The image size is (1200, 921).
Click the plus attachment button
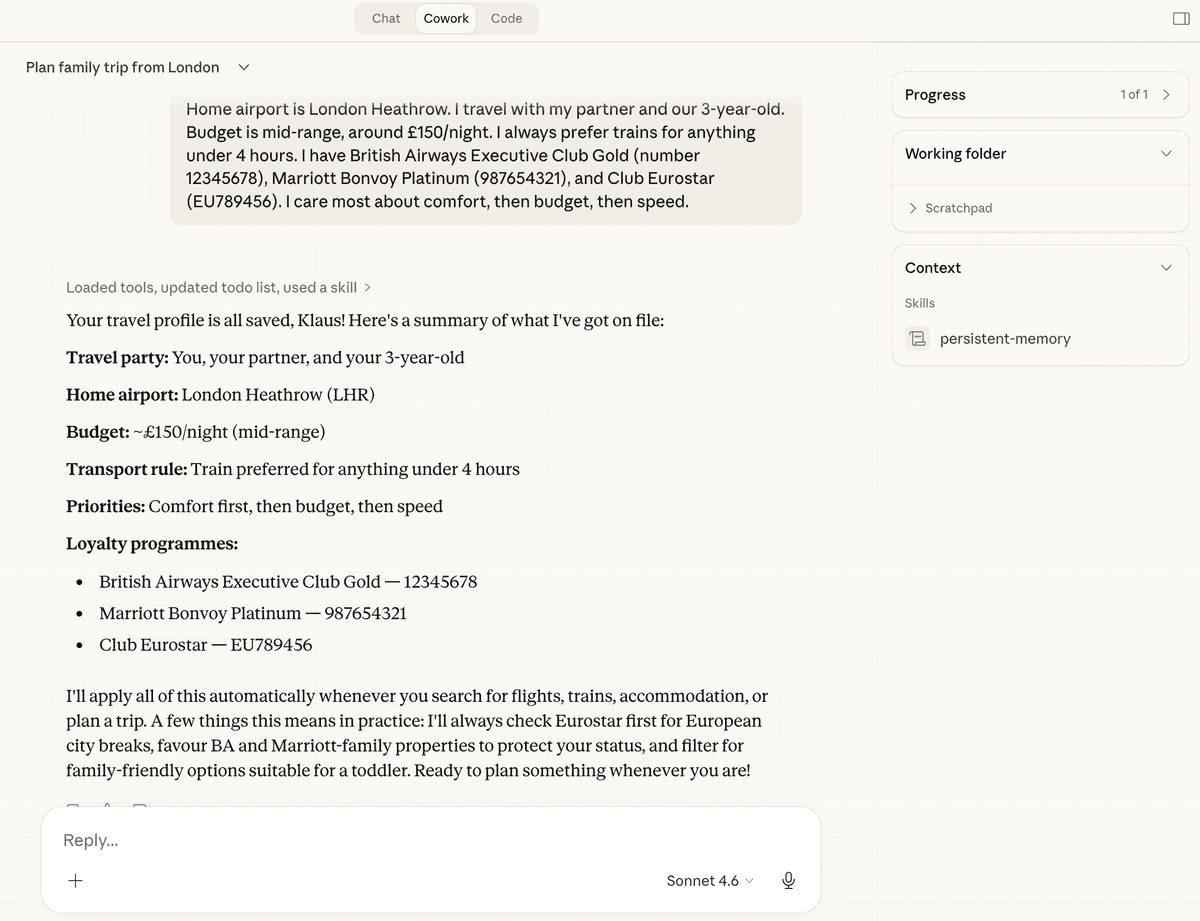click(x=75, y=881)
